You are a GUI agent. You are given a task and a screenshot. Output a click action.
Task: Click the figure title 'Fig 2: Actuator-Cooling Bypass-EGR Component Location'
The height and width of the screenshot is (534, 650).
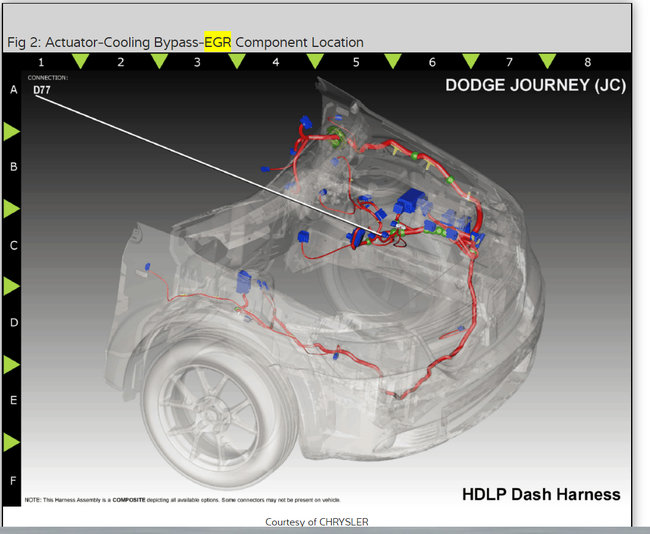(185, 42)
